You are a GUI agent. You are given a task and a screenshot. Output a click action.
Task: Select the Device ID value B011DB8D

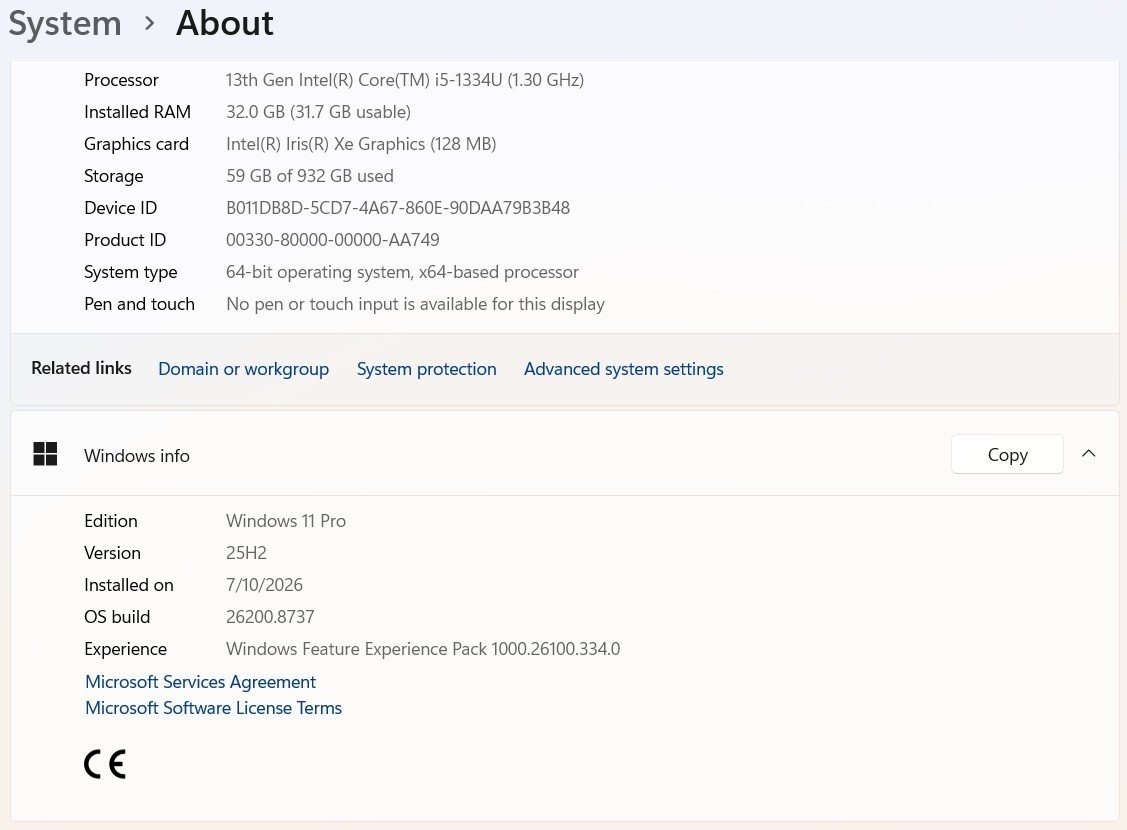pos(397,208)
